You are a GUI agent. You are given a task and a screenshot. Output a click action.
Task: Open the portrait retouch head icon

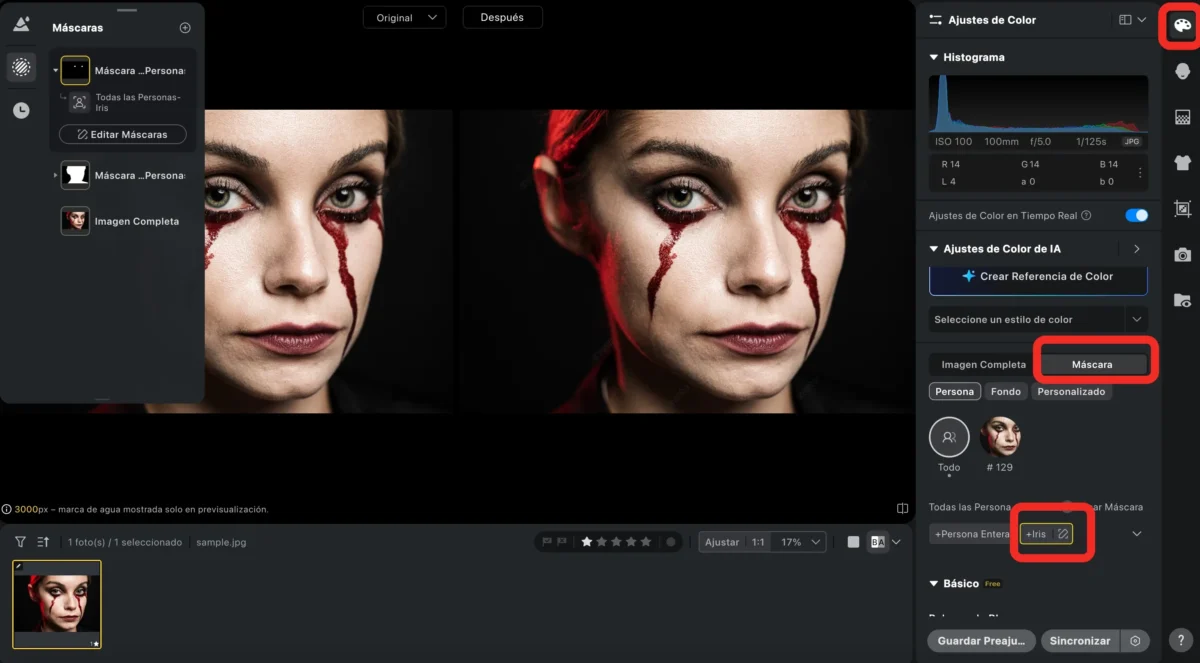point(1182,71)
